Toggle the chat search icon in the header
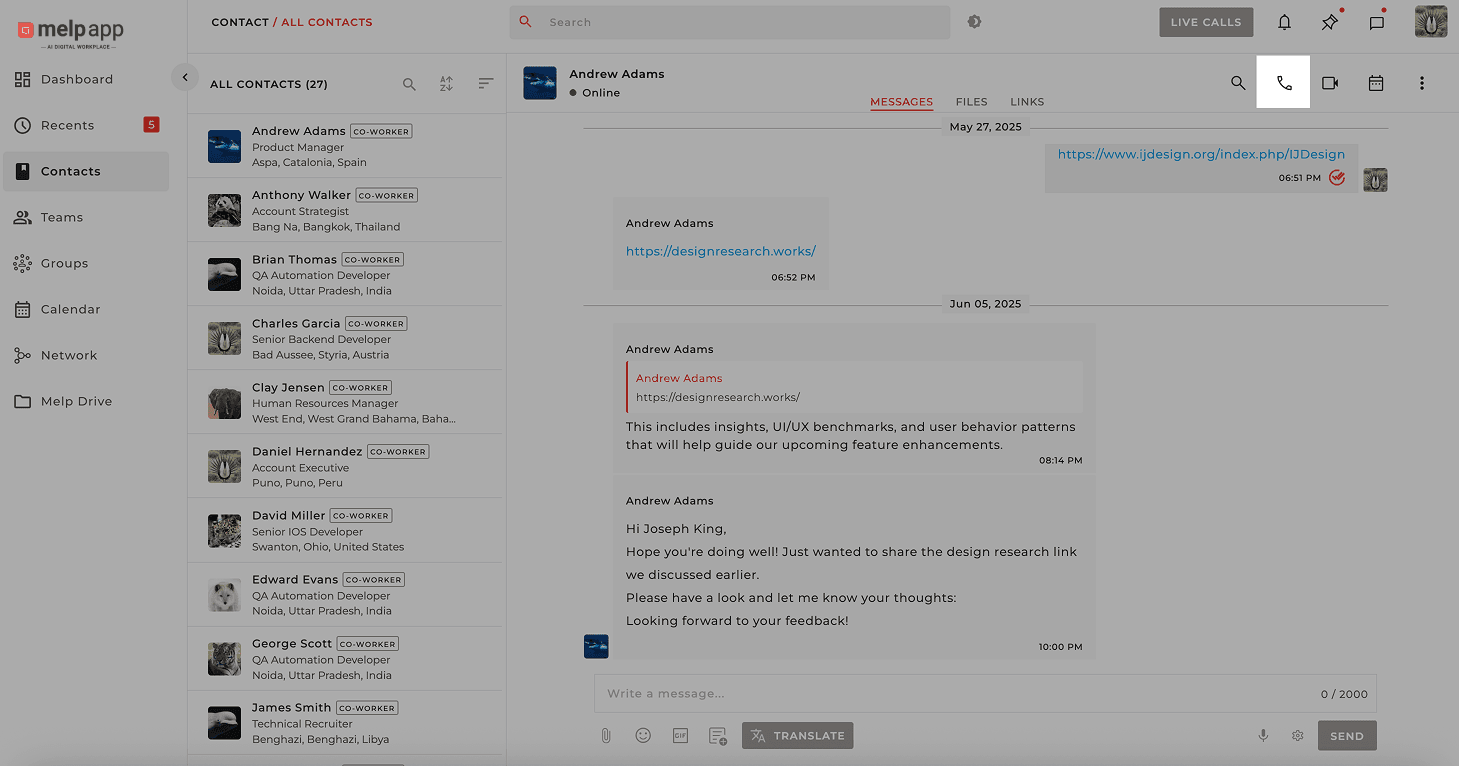Image resolution: width=1459 pixels, height=766 pixels. (1237, 83)
